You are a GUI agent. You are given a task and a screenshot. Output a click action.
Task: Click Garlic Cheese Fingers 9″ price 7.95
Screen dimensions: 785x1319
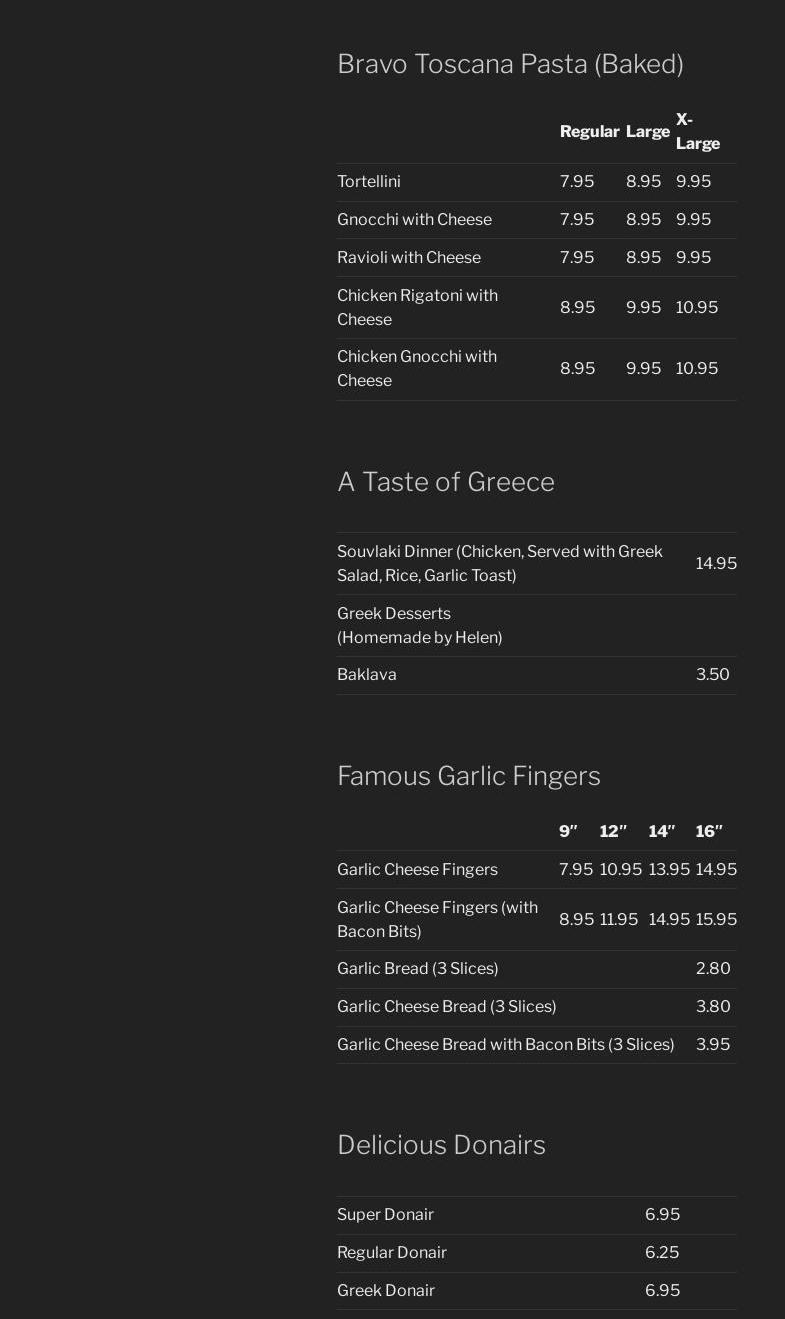point(576,870)
